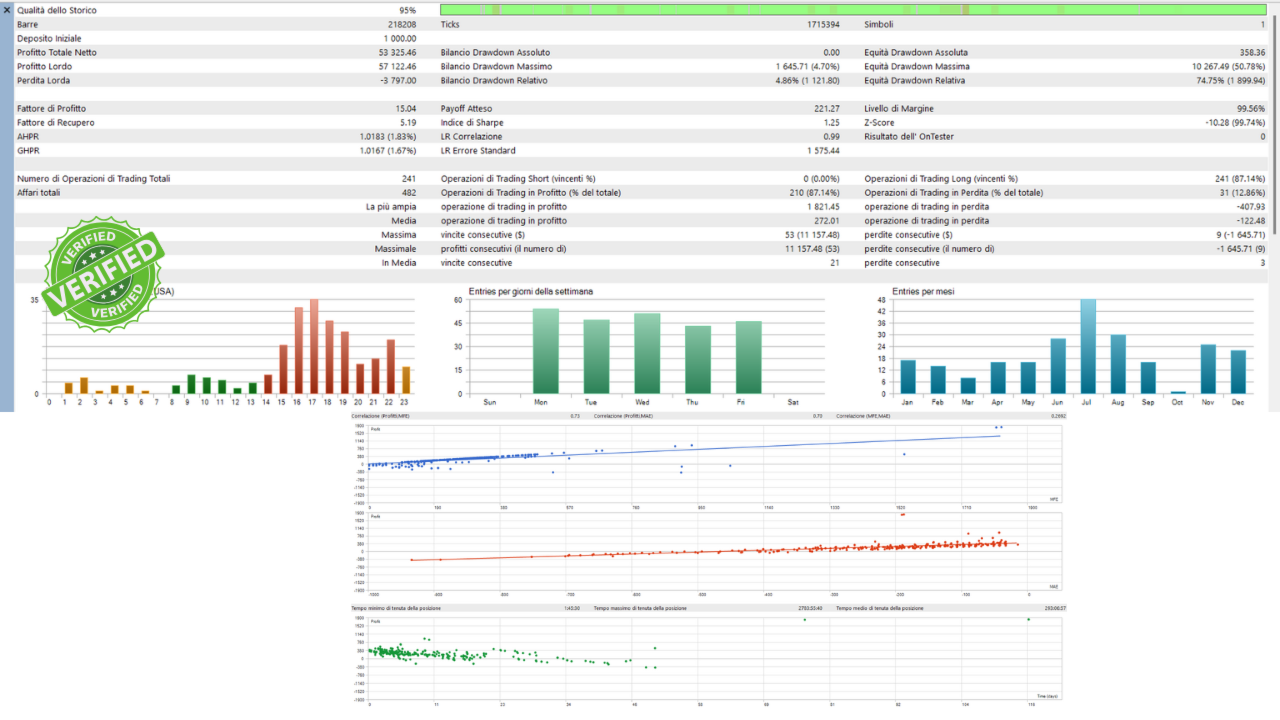Select the value "1.0183 (1.83%)"

pos(388,136)
